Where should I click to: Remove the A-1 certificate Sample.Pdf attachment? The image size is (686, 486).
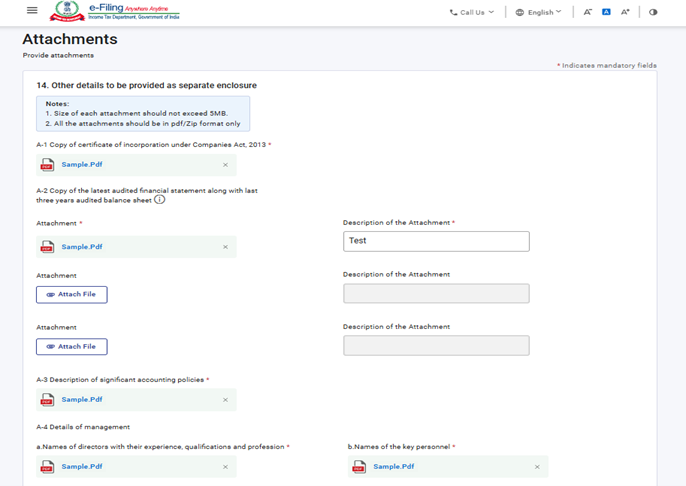click(225, 165)
